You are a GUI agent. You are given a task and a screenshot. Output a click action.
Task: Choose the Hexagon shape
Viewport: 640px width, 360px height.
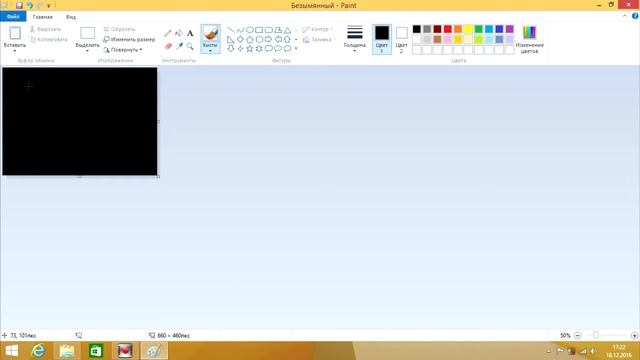click(x=259, y=40)
